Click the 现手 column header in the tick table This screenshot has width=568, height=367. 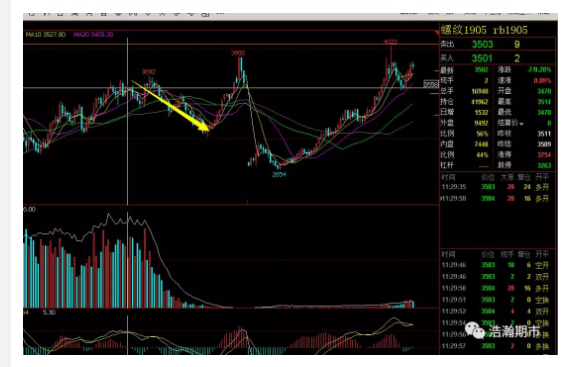click(507, 254)
